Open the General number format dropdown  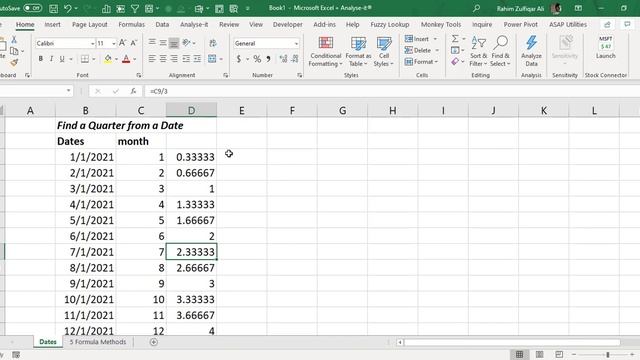coord(296,43)
